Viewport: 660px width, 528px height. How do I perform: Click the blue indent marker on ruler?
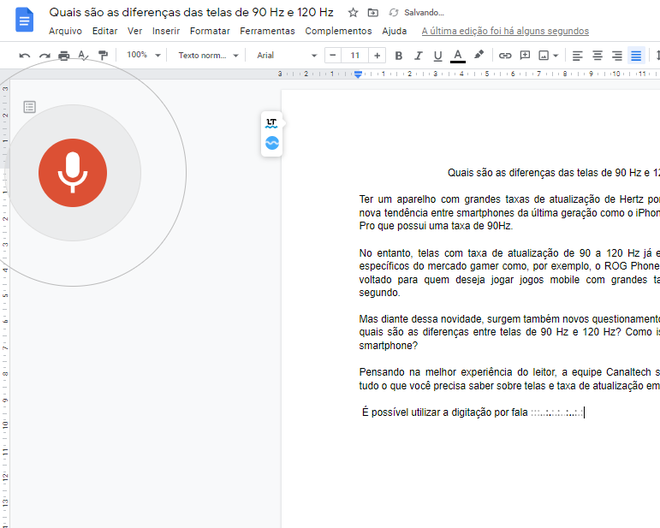[x=358, y=75]
